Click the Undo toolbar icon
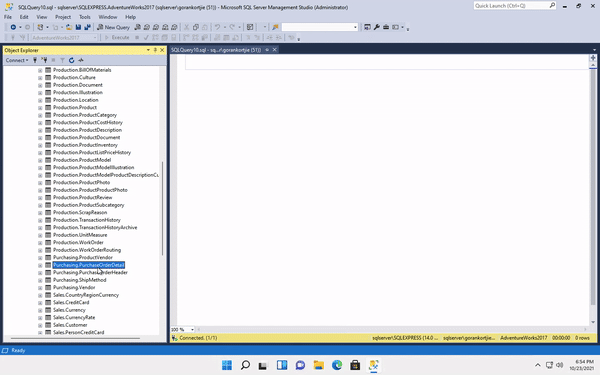 coord(217,27)
